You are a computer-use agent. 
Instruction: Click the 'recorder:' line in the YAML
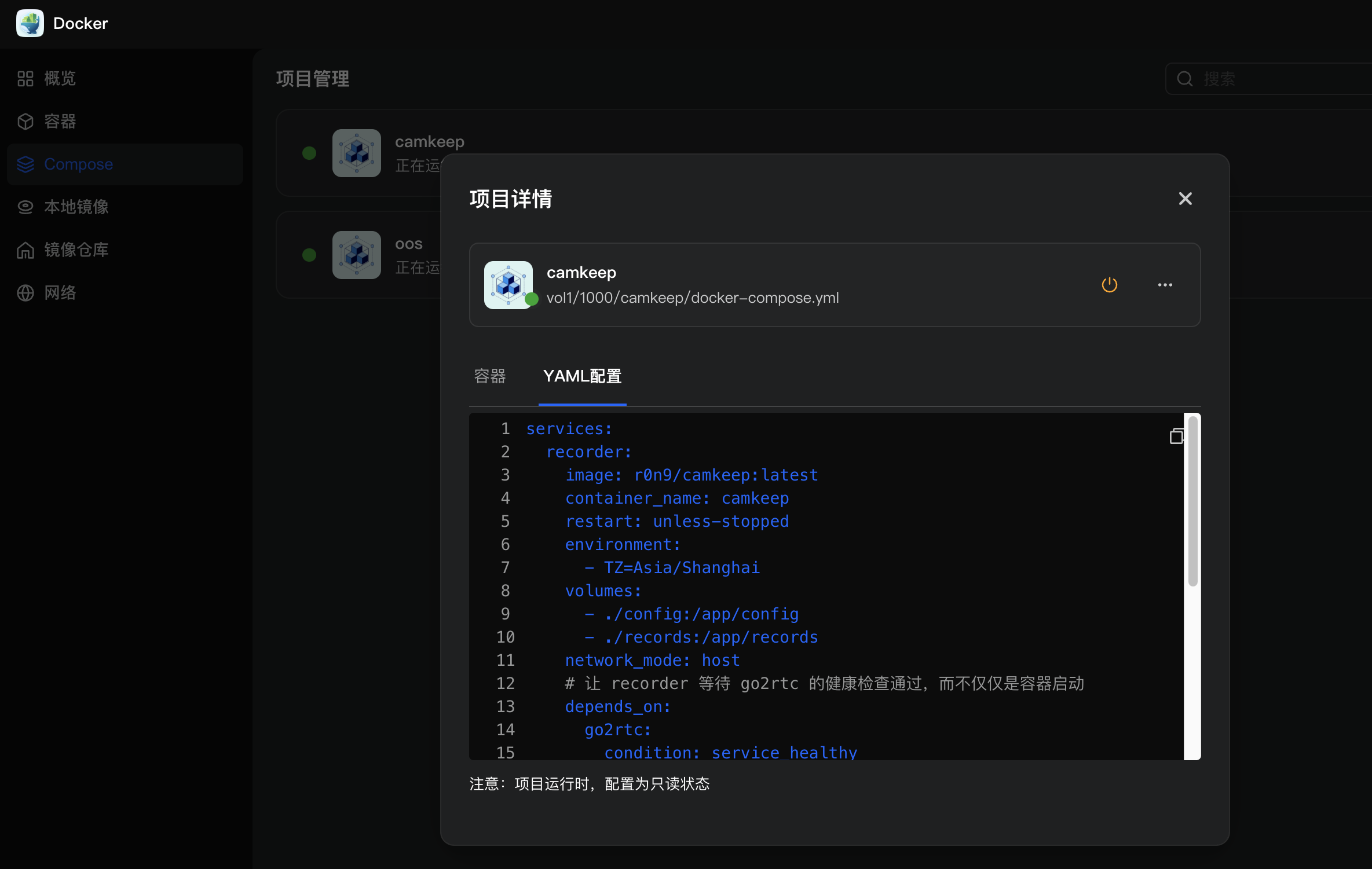point(589,452)
